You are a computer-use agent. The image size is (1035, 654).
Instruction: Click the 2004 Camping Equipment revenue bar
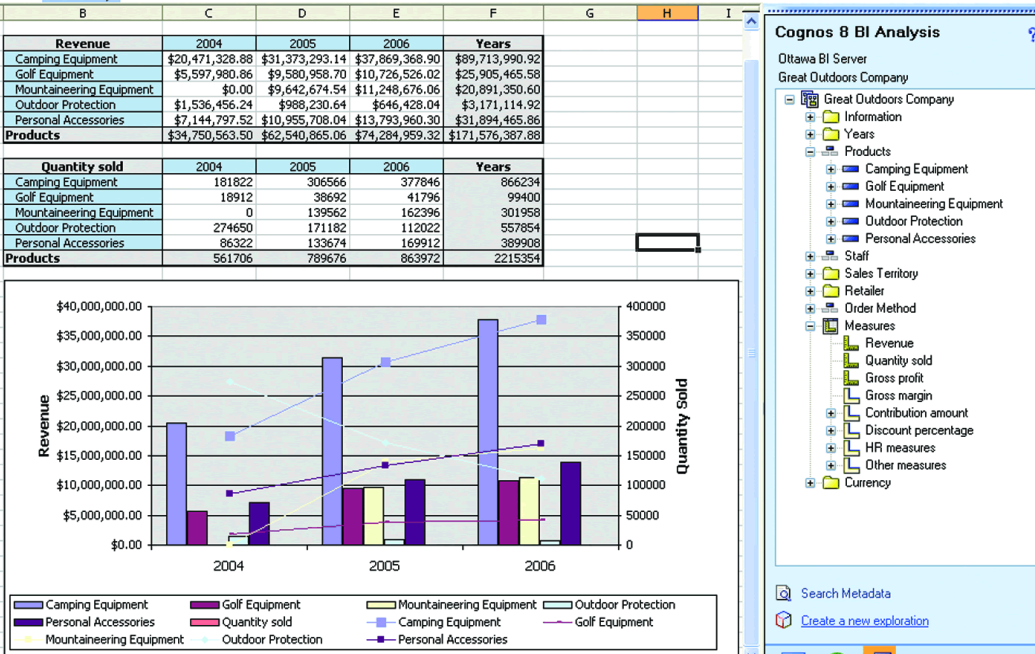click(176, 484)
